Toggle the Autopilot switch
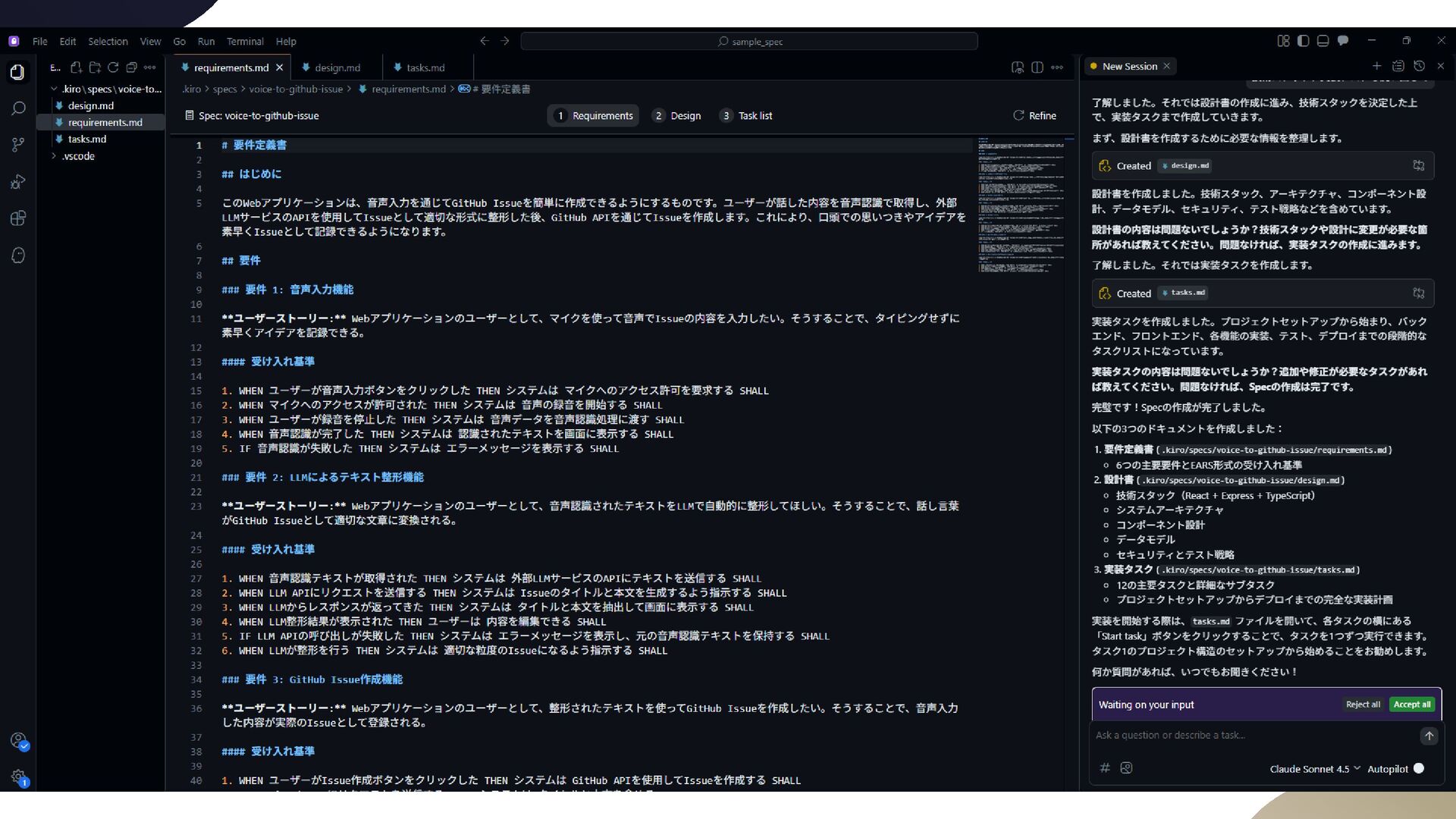1456x819 pixels. click(x=1419, y=768)
